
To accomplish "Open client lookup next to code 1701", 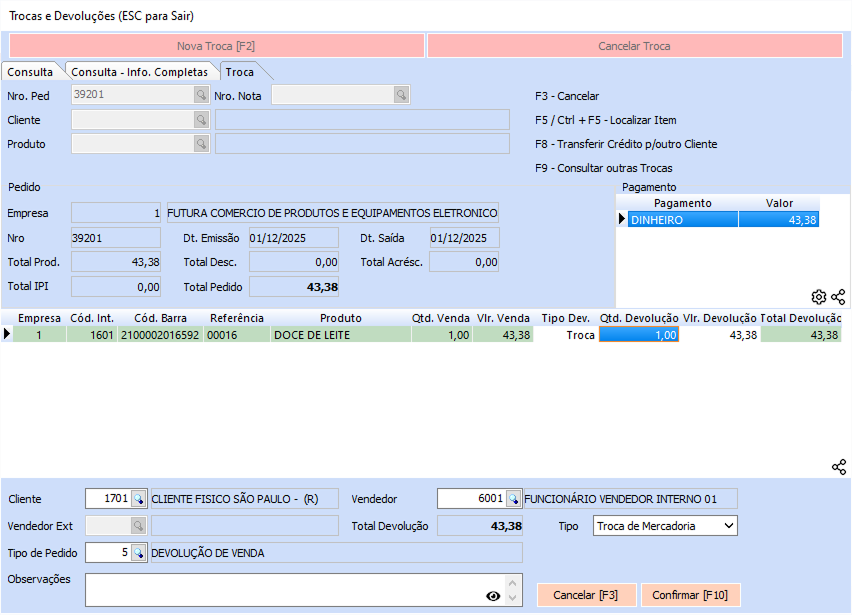I will (x=139, y=498).
